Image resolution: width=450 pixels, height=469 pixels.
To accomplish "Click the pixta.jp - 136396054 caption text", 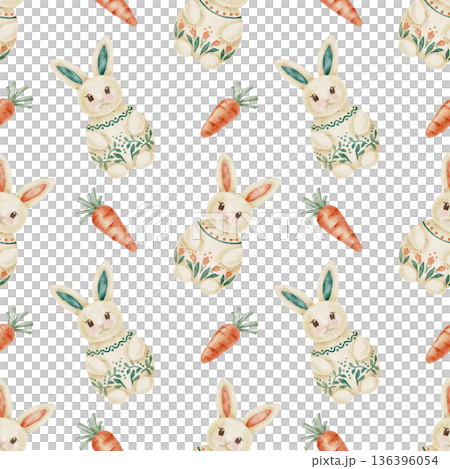I will pyautogui.click(x=375, y=461).
